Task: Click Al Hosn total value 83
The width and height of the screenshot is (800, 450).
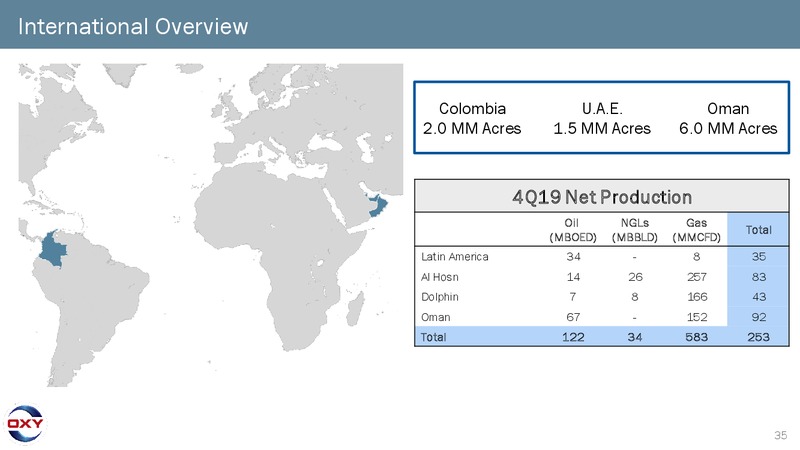Action: [x=759, y=277]
